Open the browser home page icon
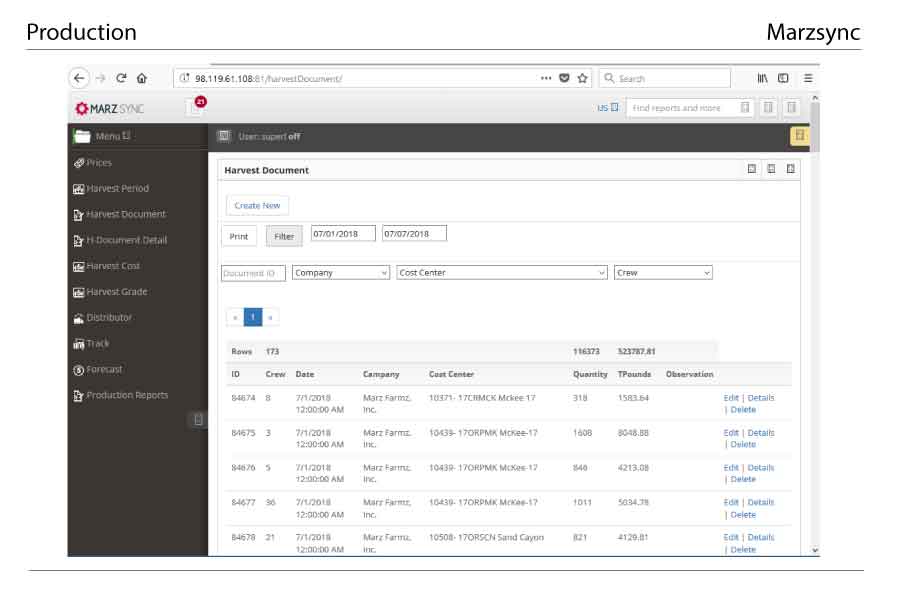The height and width of the screenshot is (600, 900). [142, 78]
